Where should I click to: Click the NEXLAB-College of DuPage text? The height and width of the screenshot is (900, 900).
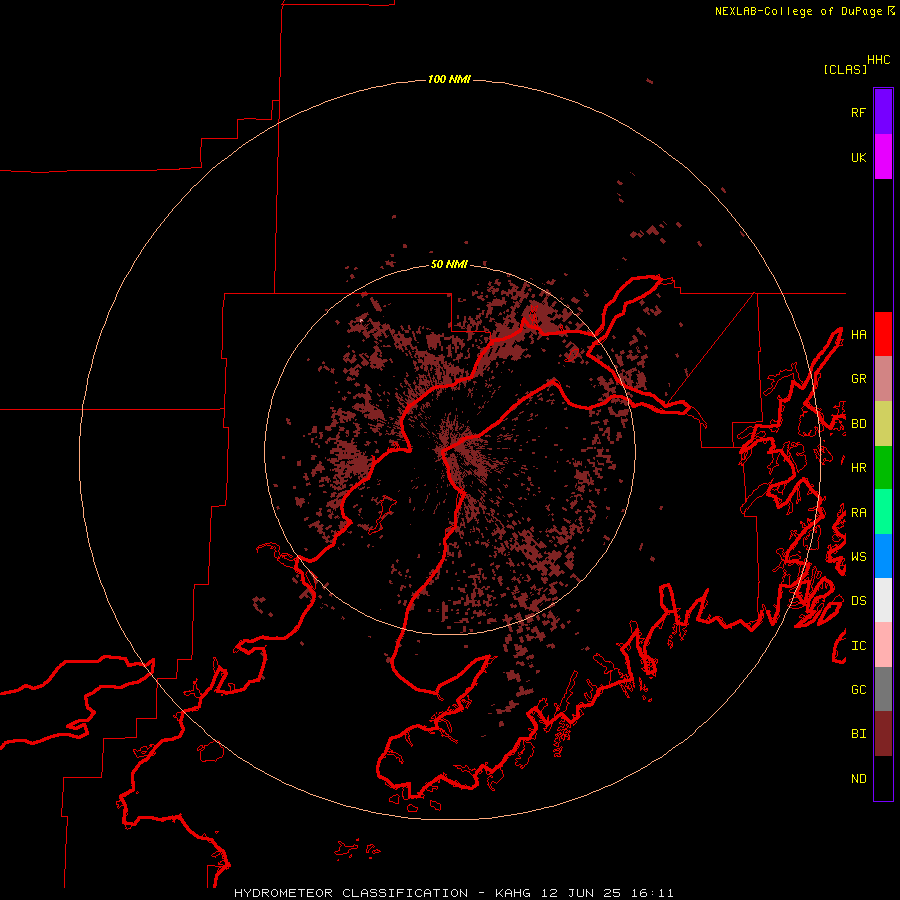coord(798,11)
